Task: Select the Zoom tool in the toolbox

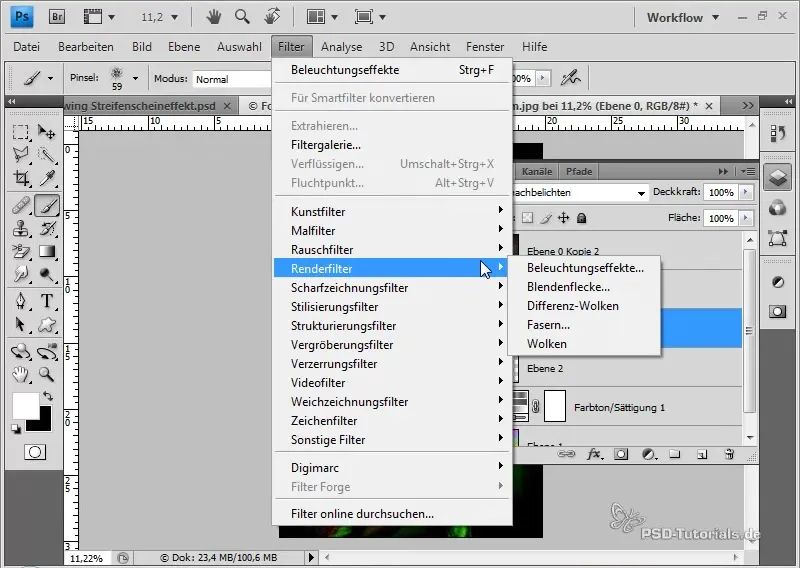Action: (47, 375)
